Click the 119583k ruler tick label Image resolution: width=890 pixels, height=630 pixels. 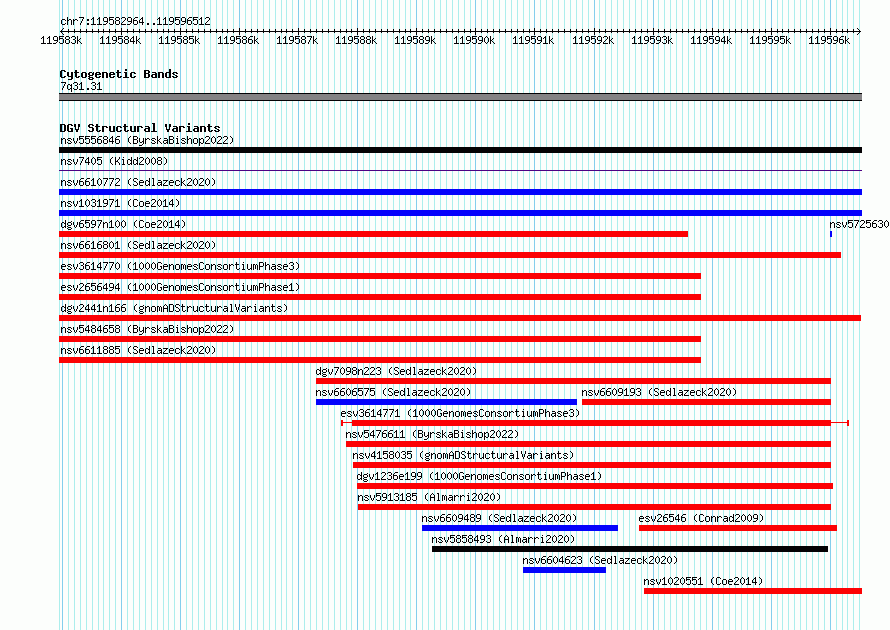pos(61,40)
